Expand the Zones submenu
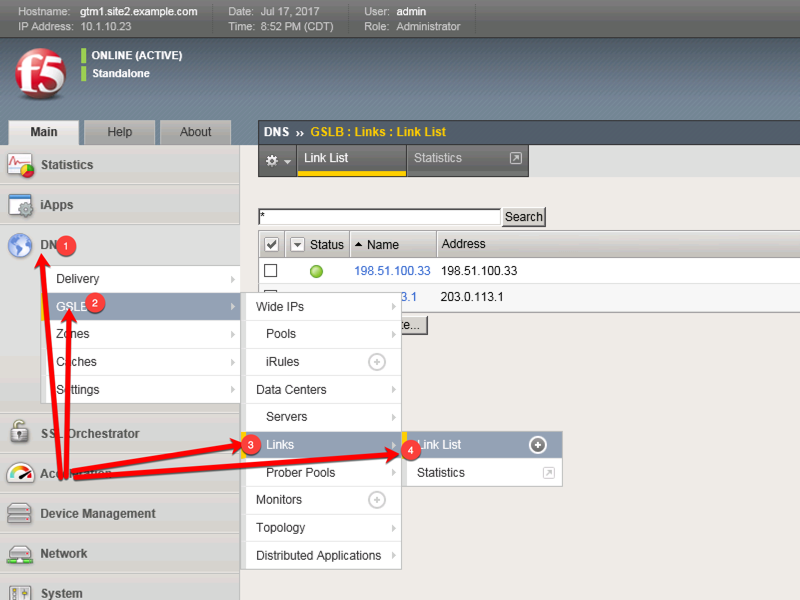800x600 pixels. [143, 334]
